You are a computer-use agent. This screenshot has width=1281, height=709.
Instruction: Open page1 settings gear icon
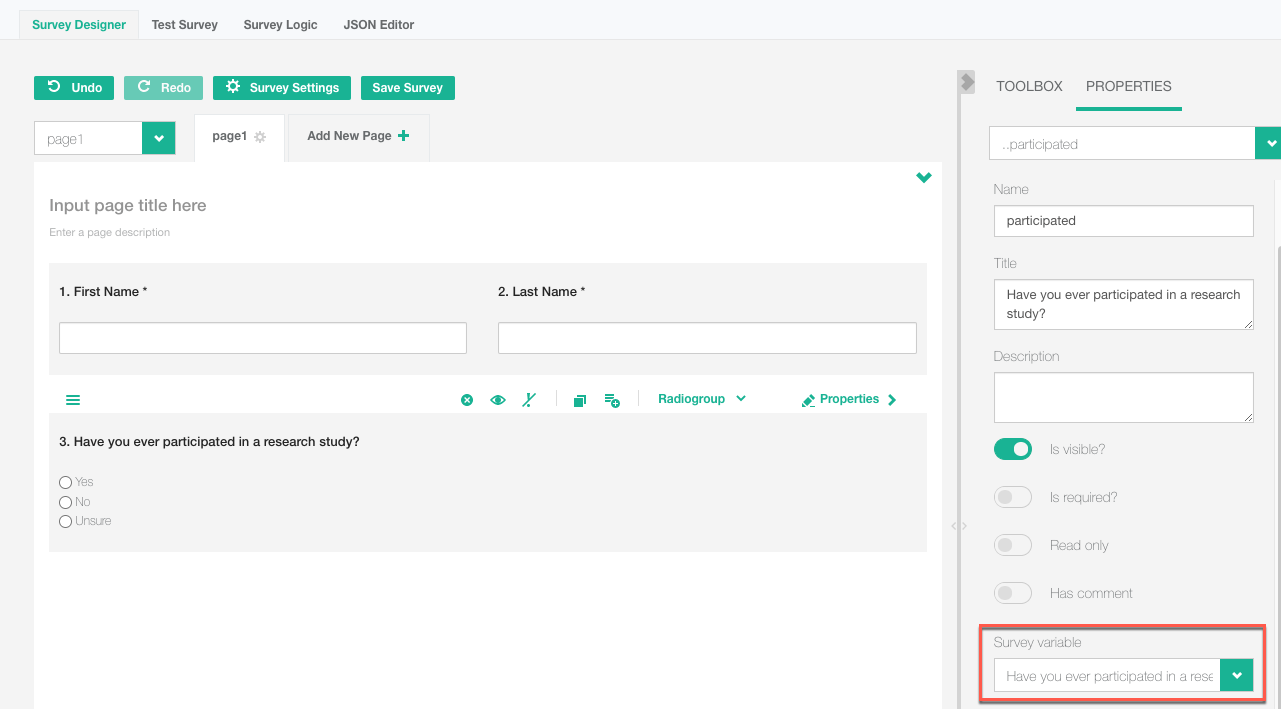coord(260,137)
